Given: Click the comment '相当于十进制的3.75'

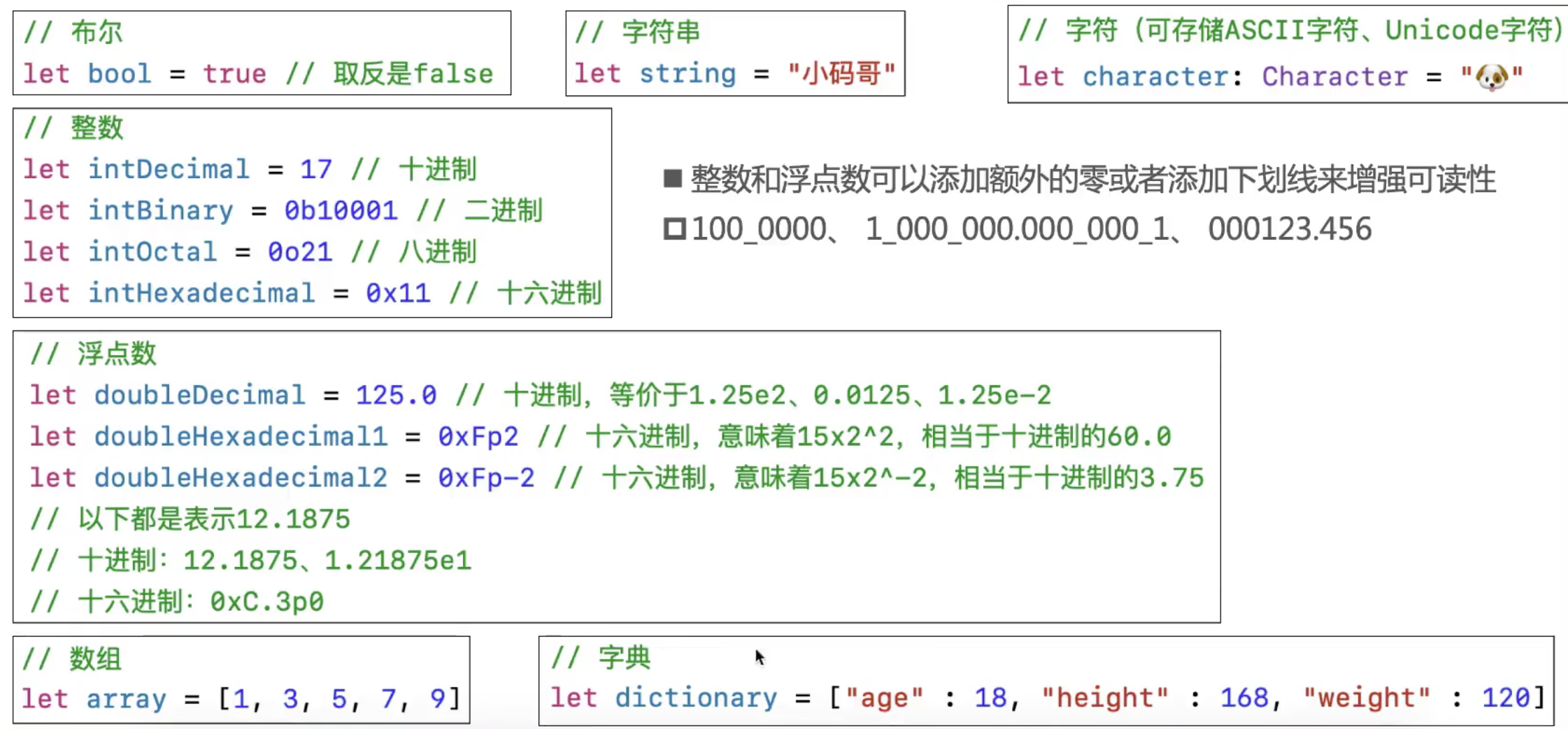Looking at the screenshot, I should coord(1079,477).
